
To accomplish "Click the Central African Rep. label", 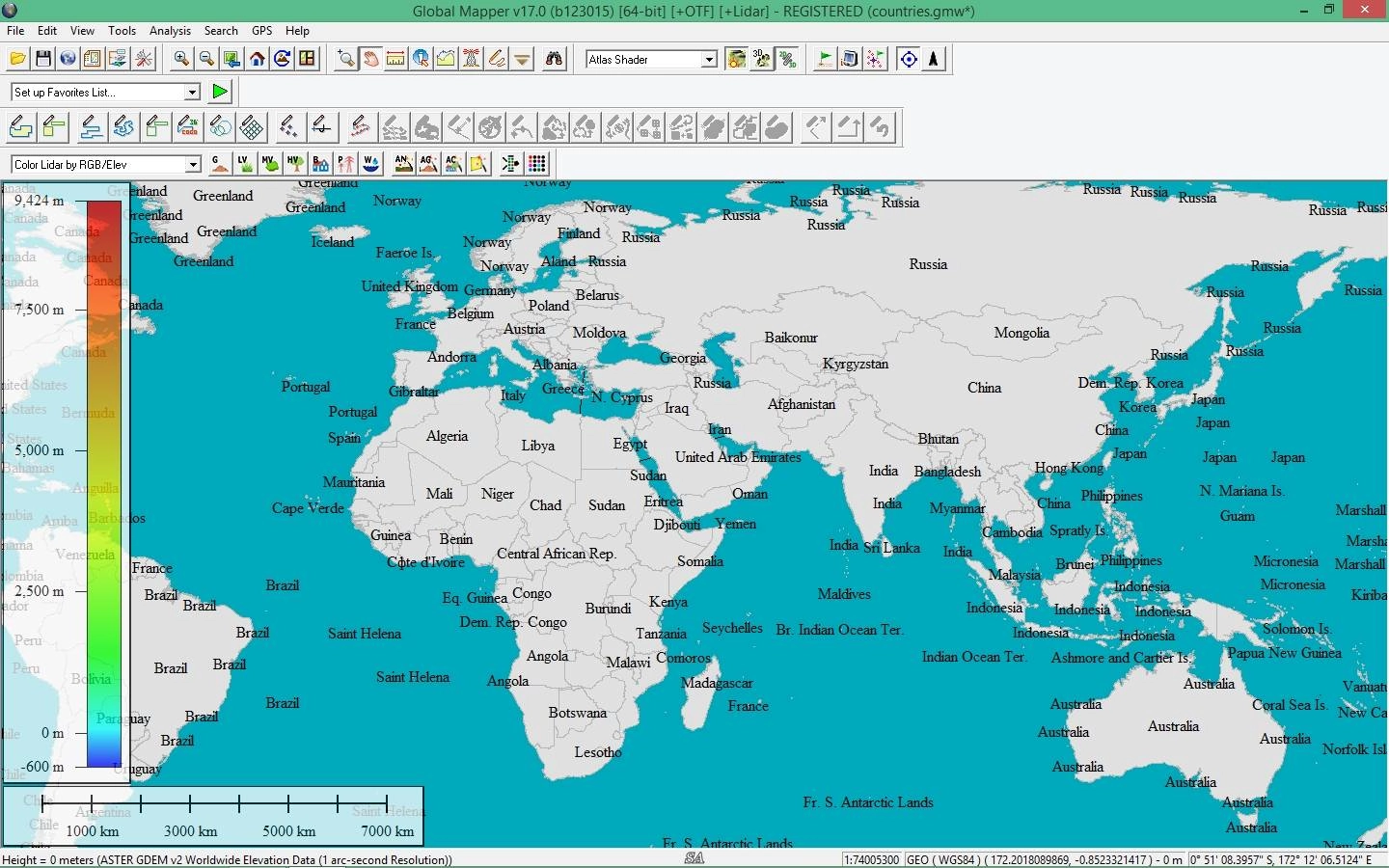I will coord(557,554).
